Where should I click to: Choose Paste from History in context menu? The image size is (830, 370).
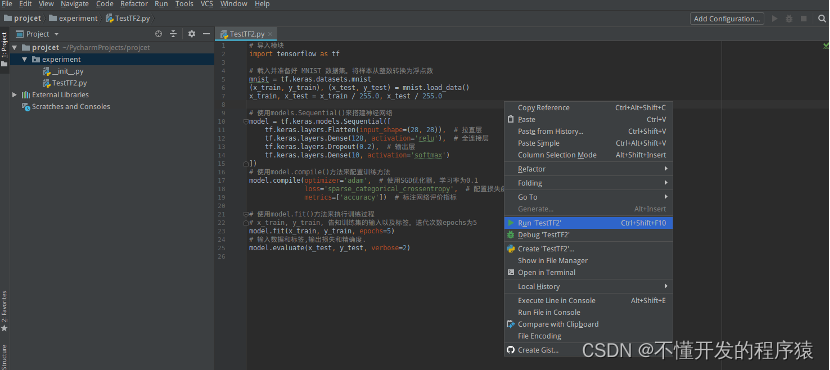589,131
